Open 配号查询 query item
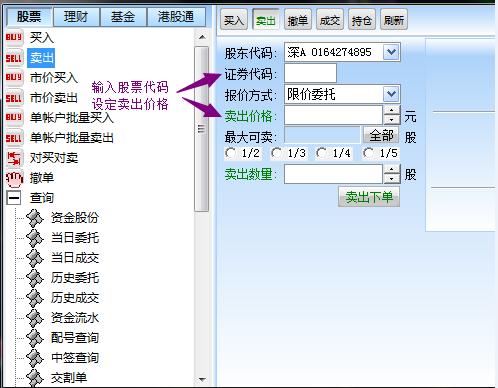The height and width of the screenshot is (388, 498). pyautogui.click(x=75, y=338)
